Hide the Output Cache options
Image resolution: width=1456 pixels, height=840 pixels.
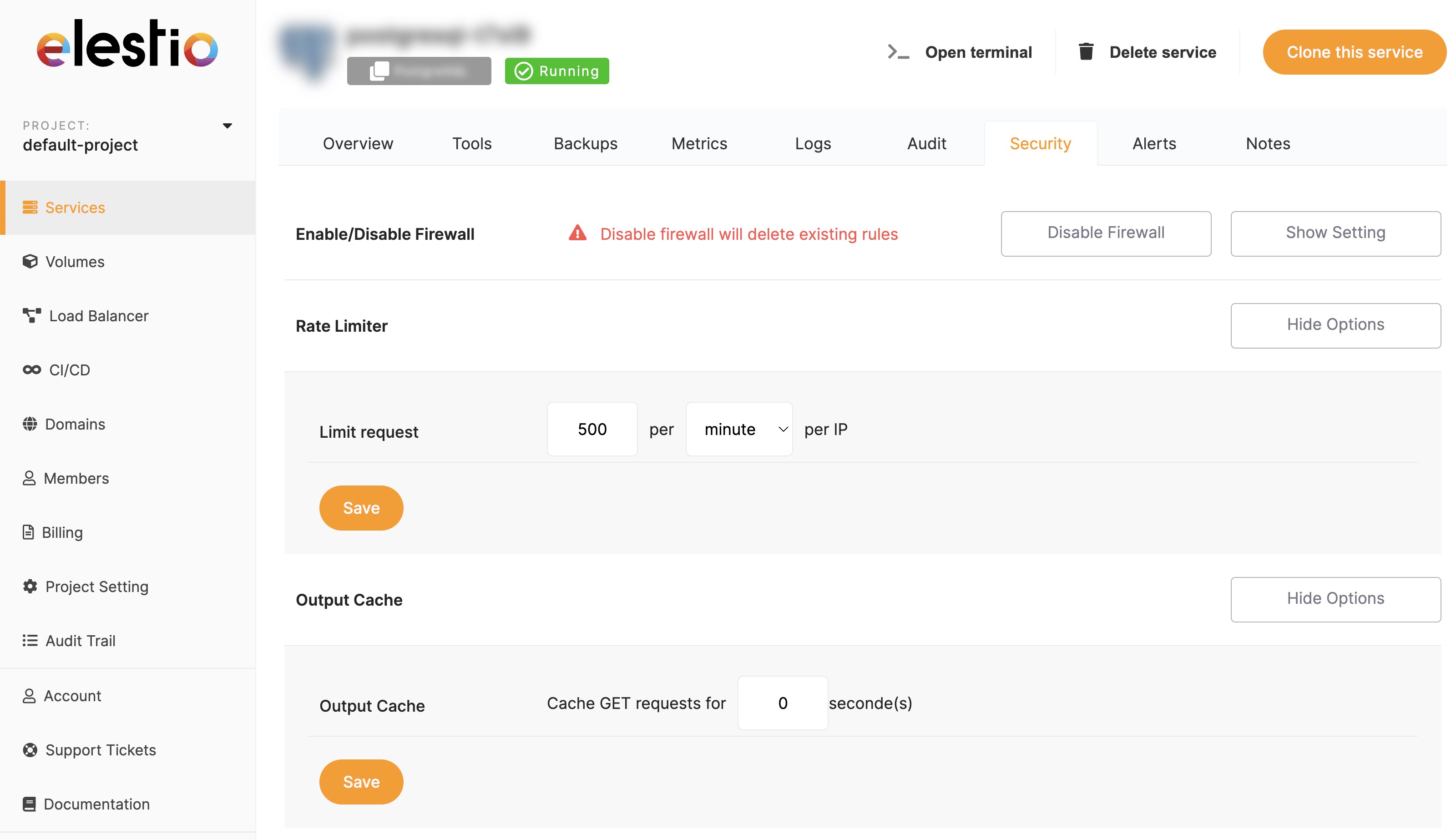pos(1335,599)
